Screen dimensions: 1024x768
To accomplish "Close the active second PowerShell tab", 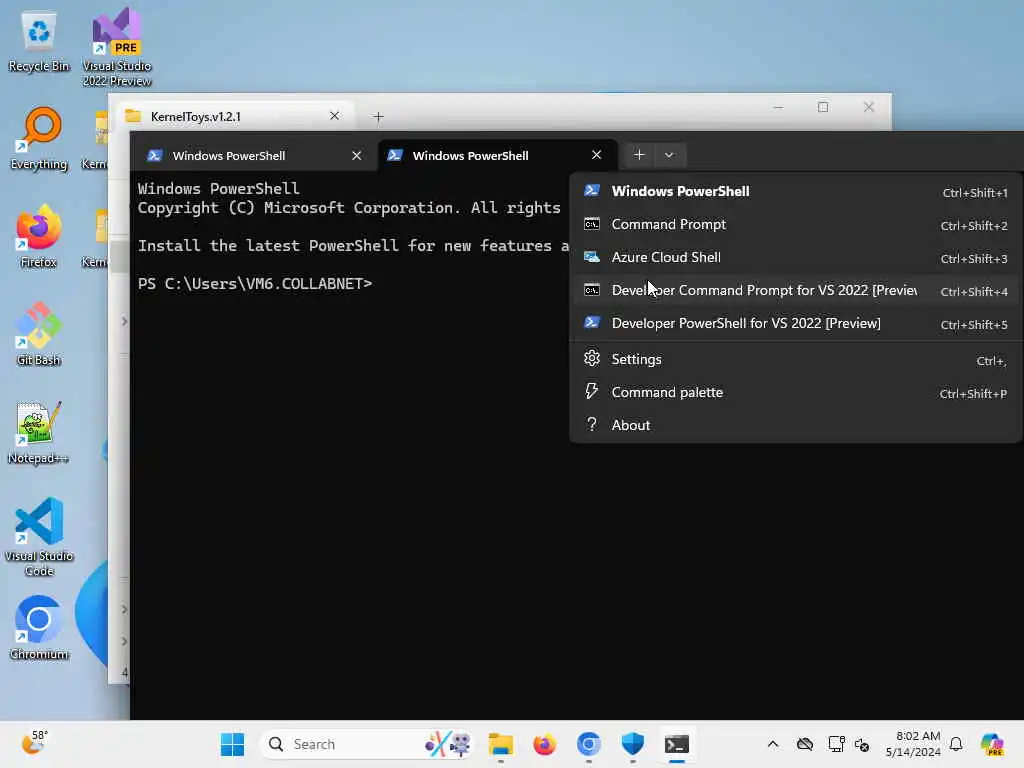I will (596, 155).
